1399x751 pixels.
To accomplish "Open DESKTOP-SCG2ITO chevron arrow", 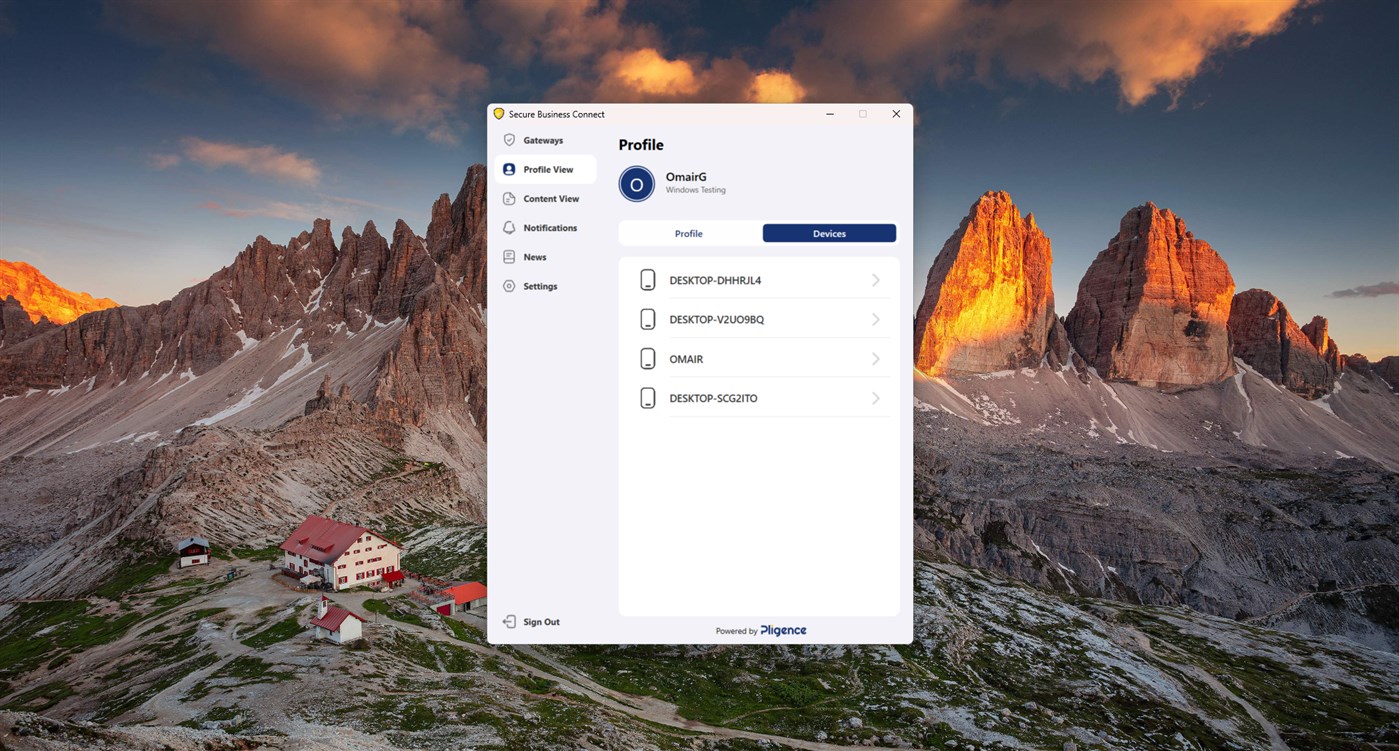I will click(876, 398).
